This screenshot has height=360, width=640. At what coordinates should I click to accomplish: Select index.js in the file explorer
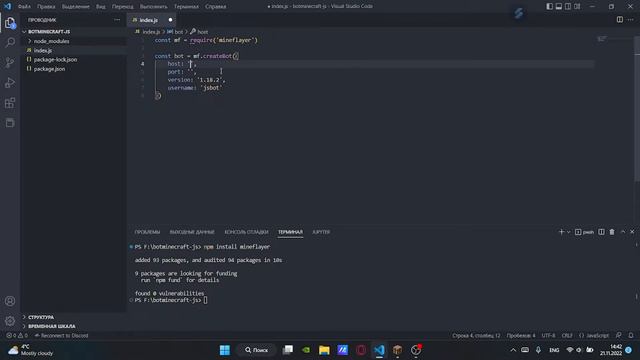pos(73,50)
